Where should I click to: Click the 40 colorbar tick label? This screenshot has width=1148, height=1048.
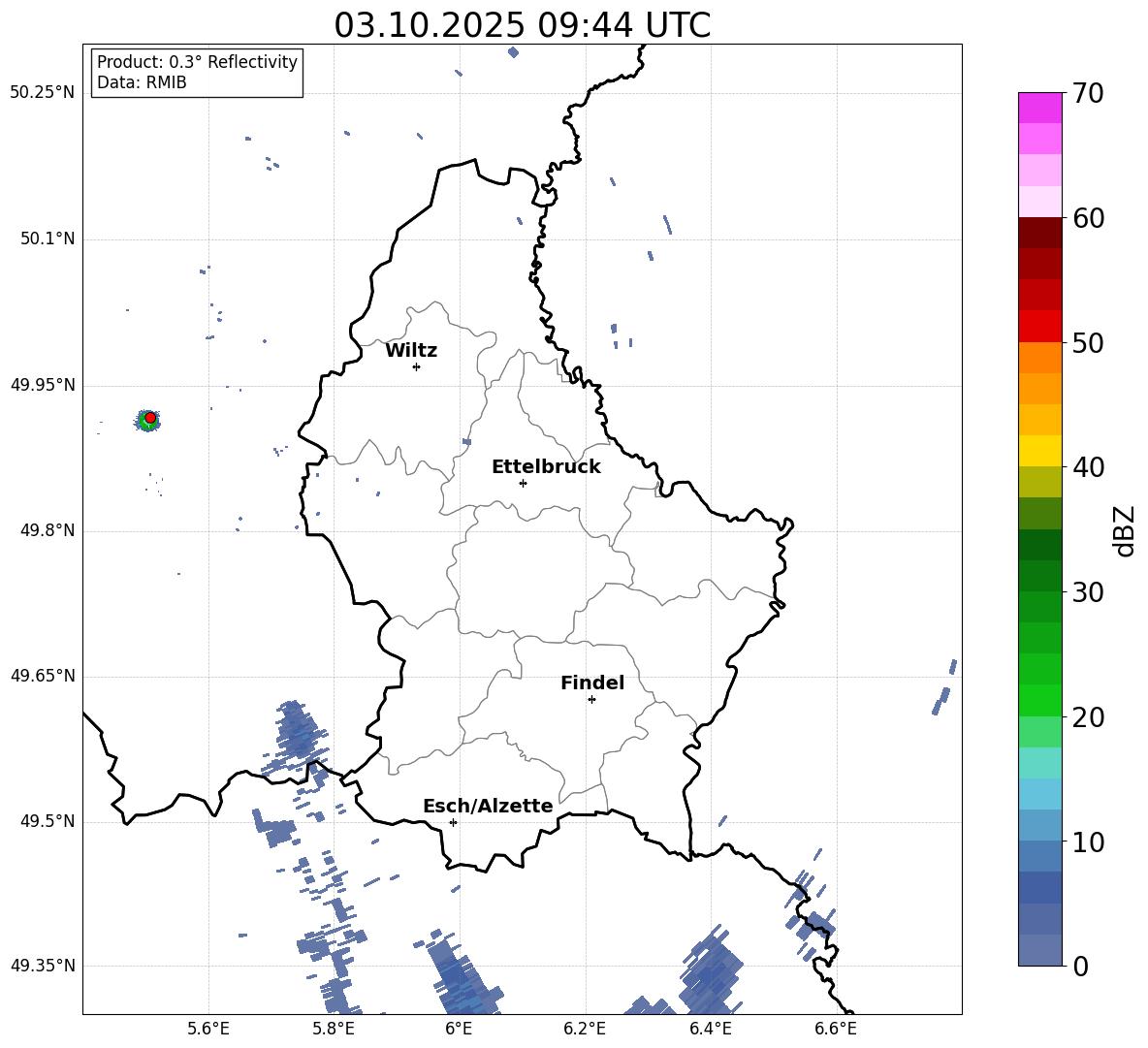pos(1088,467)
